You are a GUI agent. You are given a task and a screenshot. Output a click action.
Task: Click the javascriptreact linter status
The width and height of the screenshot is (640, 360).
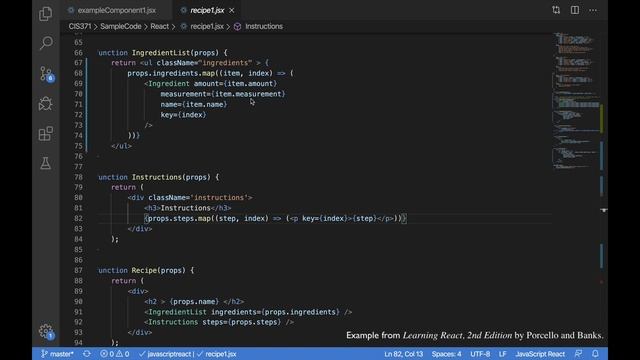pos(165,354)
